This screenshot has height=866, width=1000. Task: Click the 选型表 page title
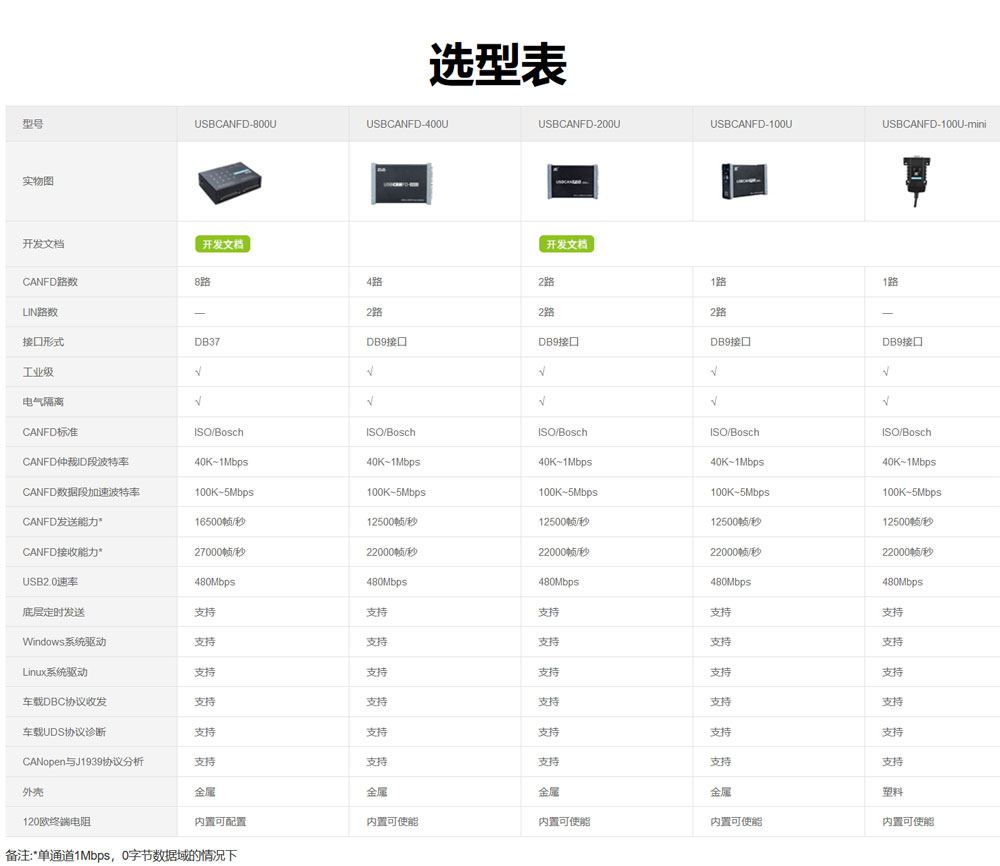(x=498, y=65)
